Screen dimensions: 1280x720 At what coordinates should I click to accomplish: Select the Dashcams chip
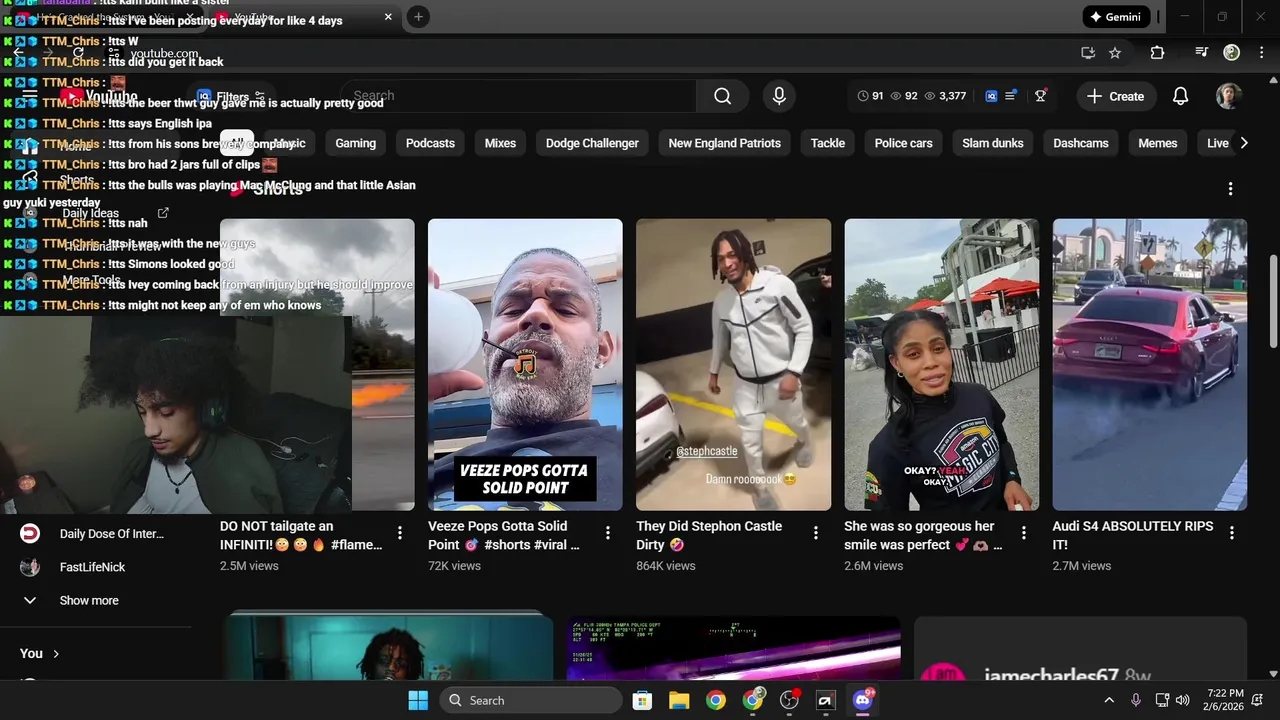1080,143
